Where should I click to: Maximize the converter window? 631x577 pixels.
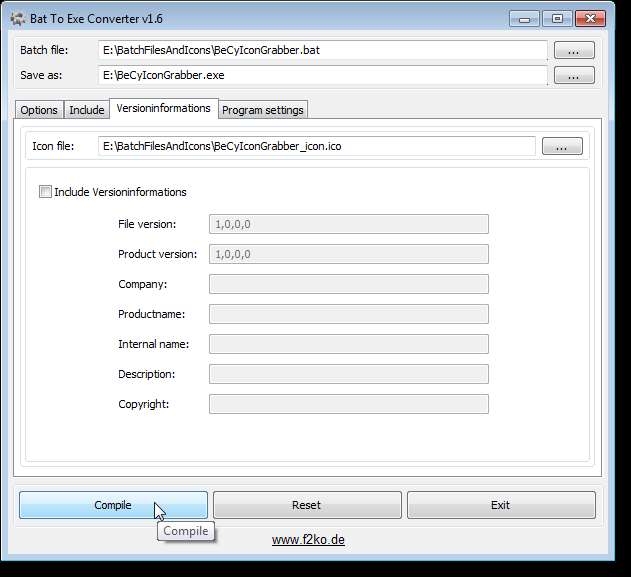[557, 19]
